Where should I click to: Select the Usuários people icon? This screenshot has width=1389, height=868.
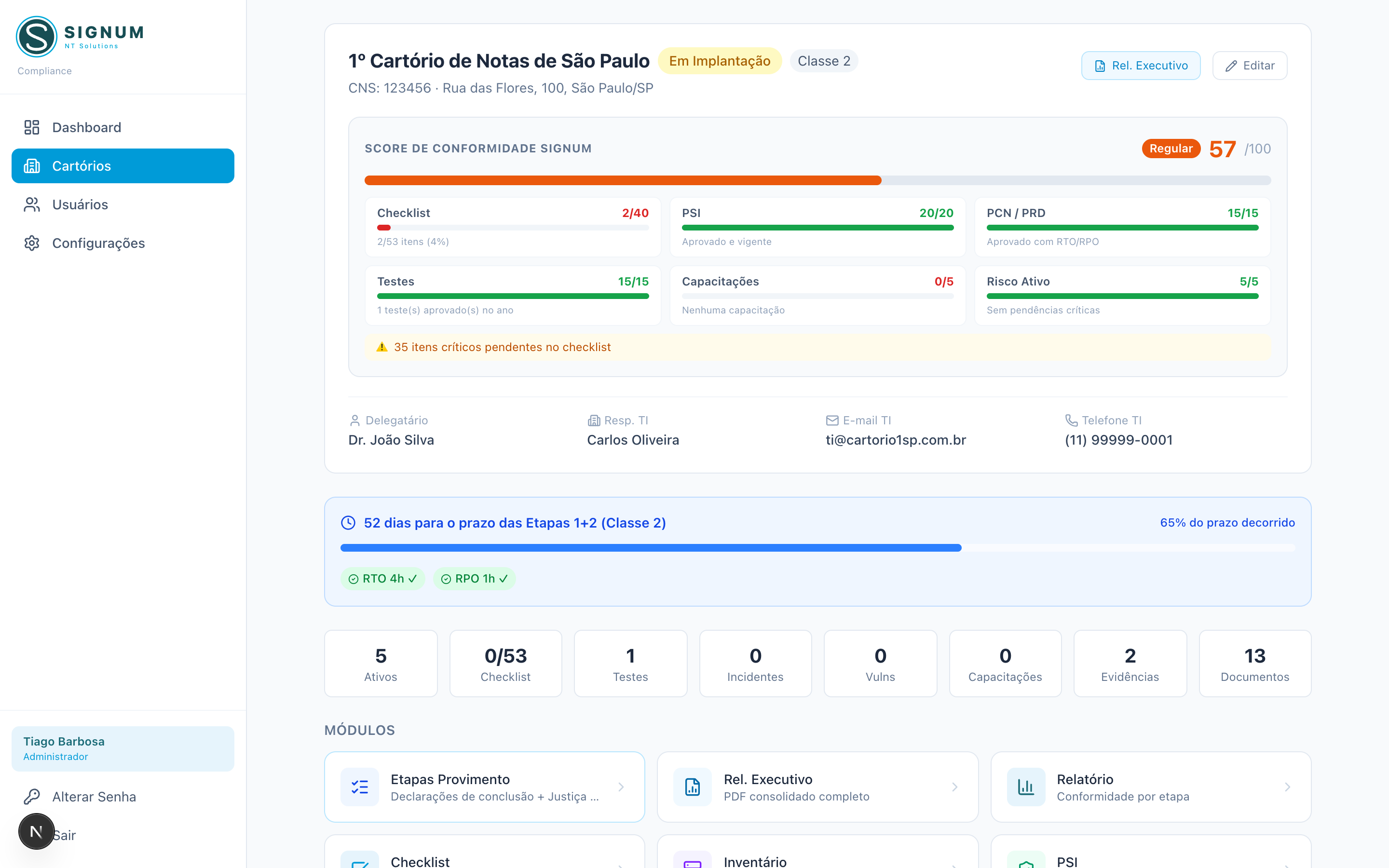pyautogui.click(x=31, y=204)
